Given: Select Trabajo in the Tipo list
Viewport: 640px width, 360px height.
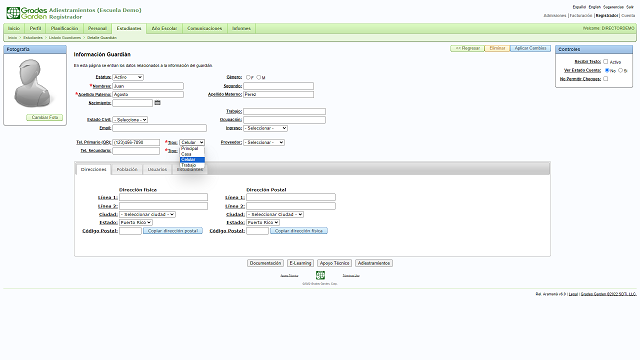Looking at the screenshot, I should 192,165.
